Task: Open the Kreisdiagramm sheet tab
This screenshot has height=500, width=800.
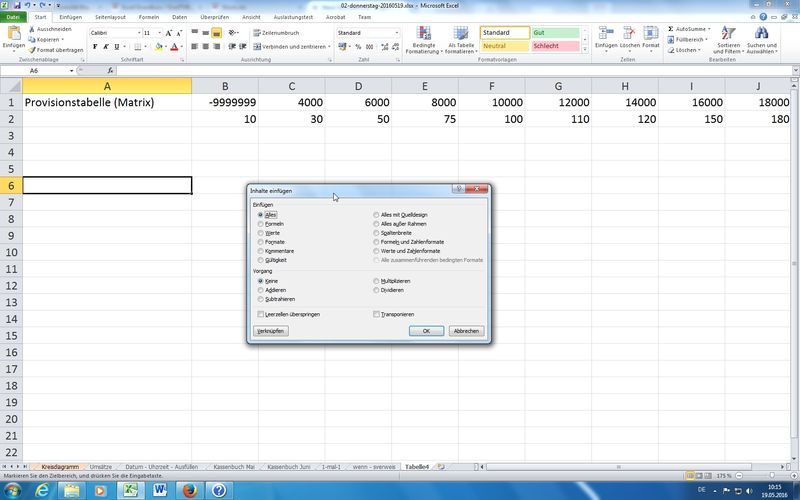Action: 58,467
